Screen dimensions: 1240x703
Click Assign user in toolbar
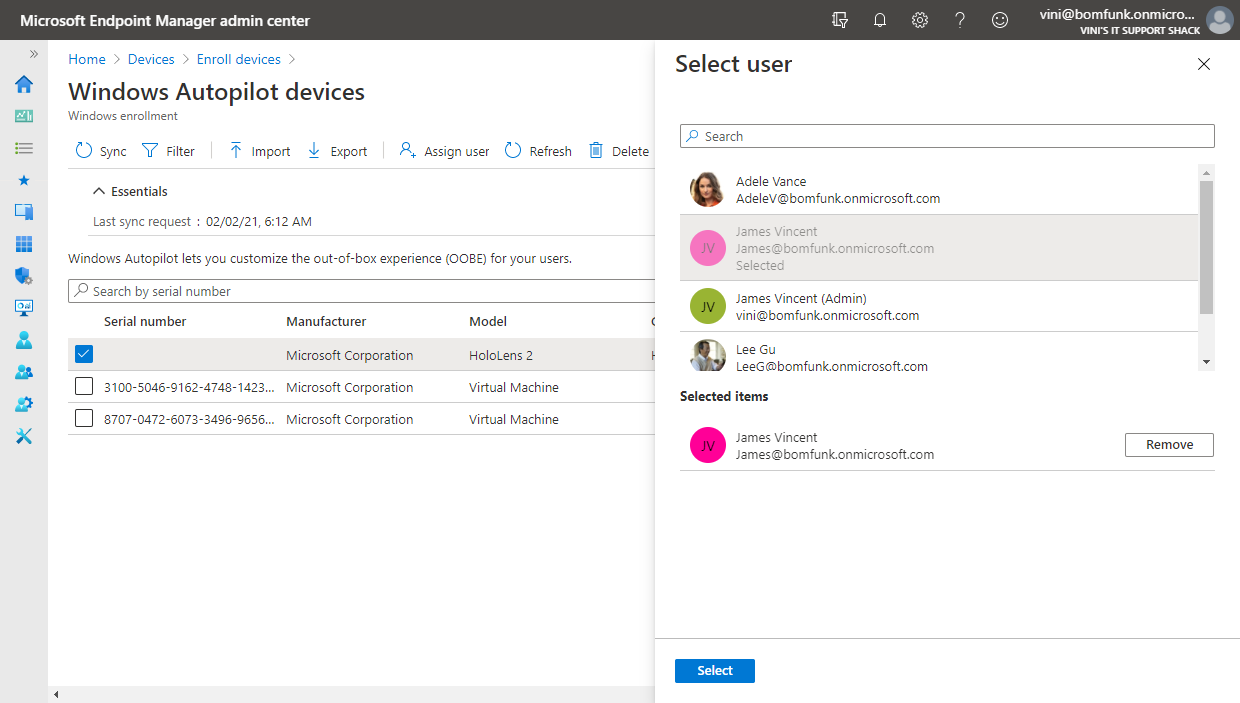click(x=444, y=151)
